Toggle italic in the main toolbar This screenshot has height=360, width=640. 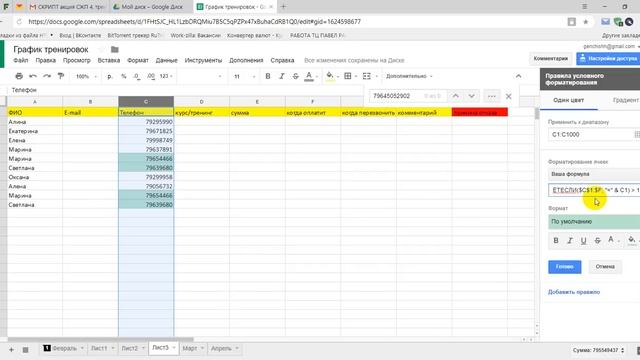(282, 76)
